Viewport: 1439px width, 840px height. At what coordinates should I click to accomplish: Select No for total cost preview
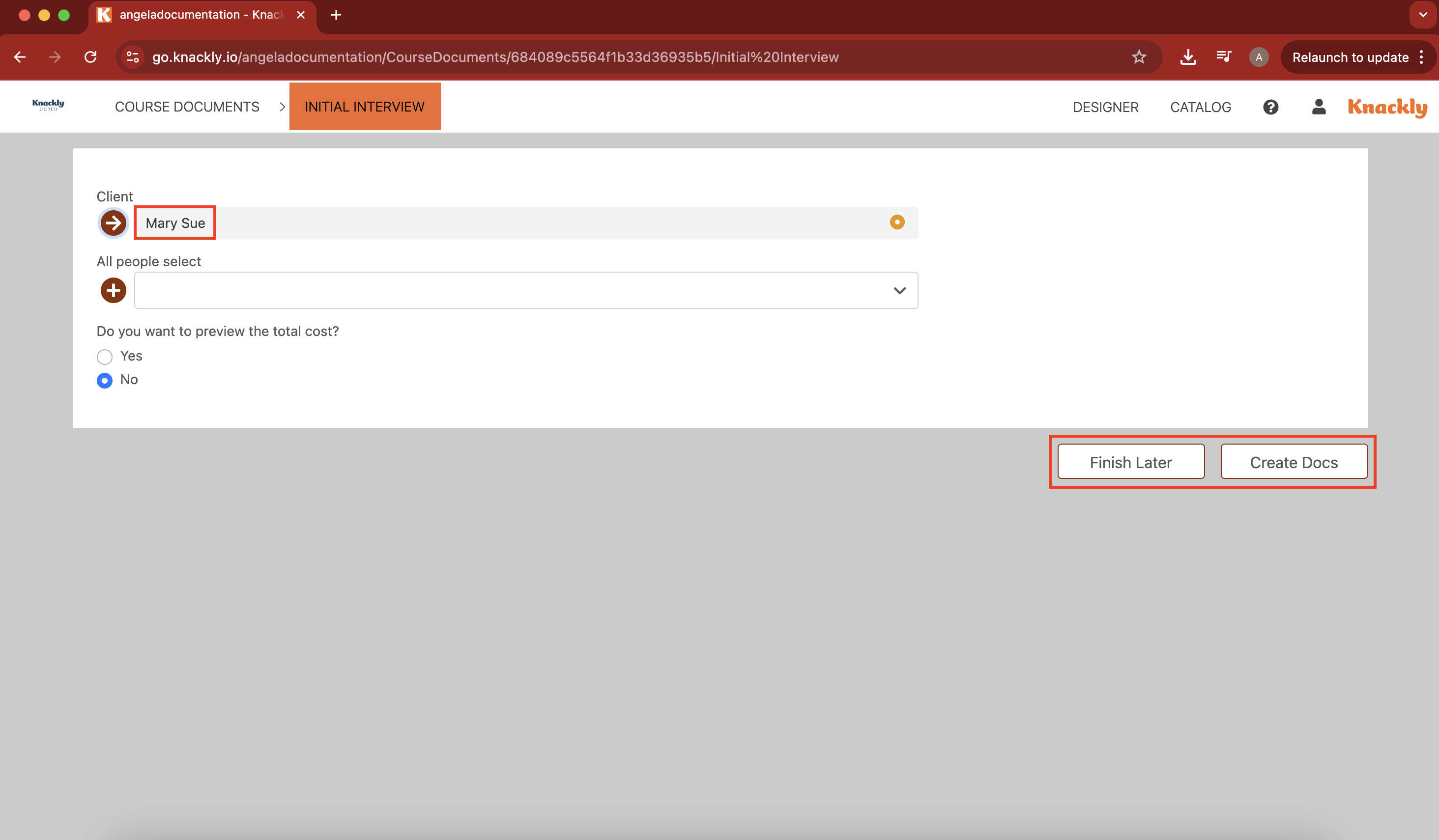105,381
